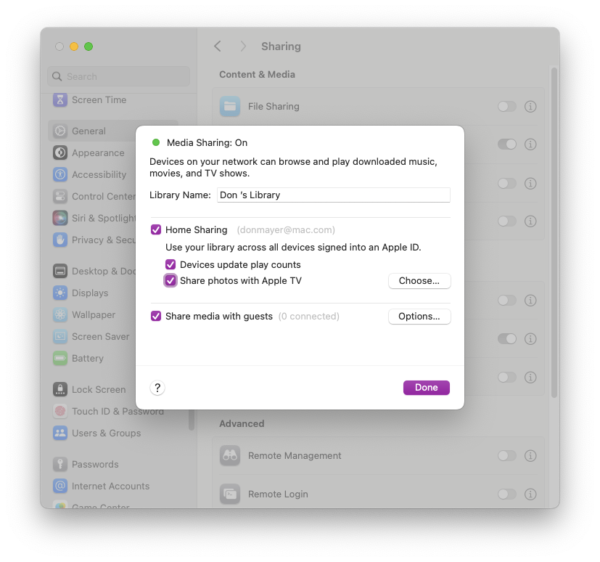Open Battery settings
The width and height of the screenshot is (600, 562).
78,358
